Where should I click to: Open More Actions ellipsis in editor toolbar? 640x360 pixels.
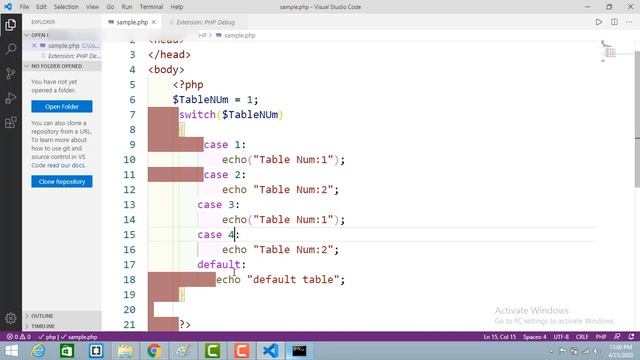(629, 22)
